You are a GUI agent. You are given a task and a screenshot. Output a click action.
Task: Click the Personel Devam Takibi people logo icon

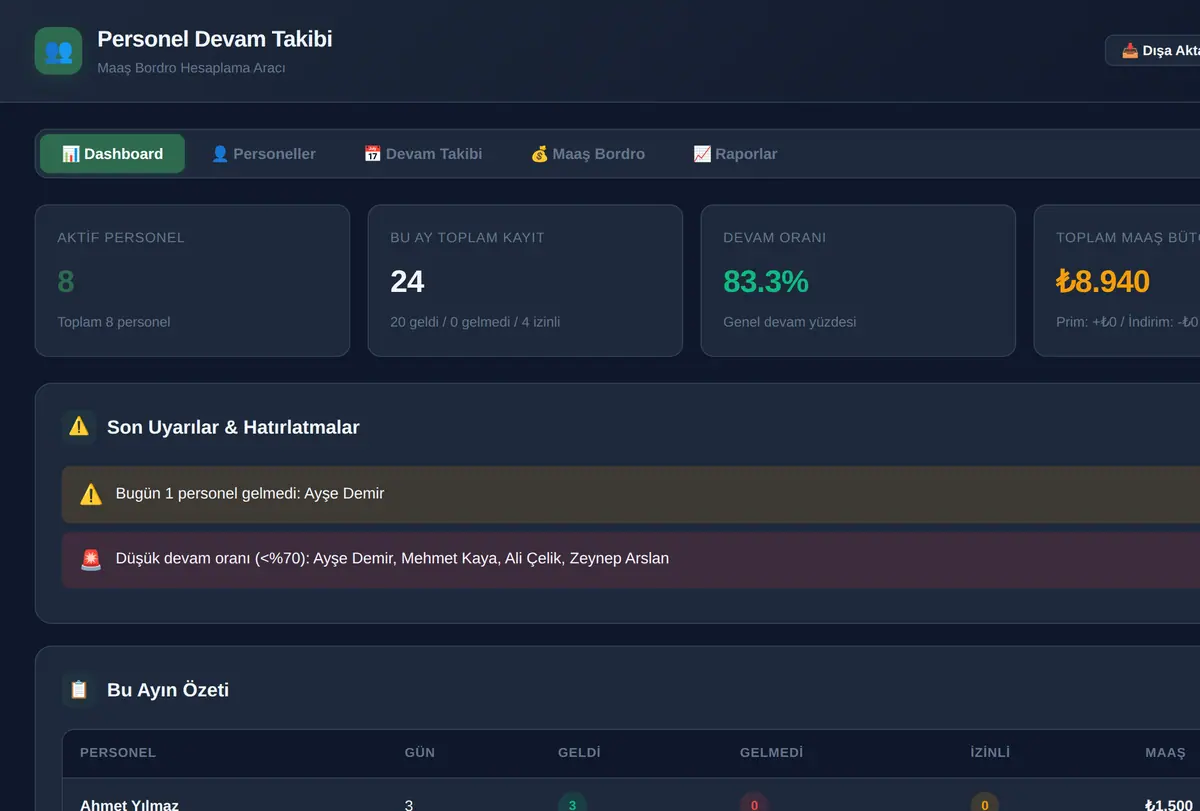58,51
